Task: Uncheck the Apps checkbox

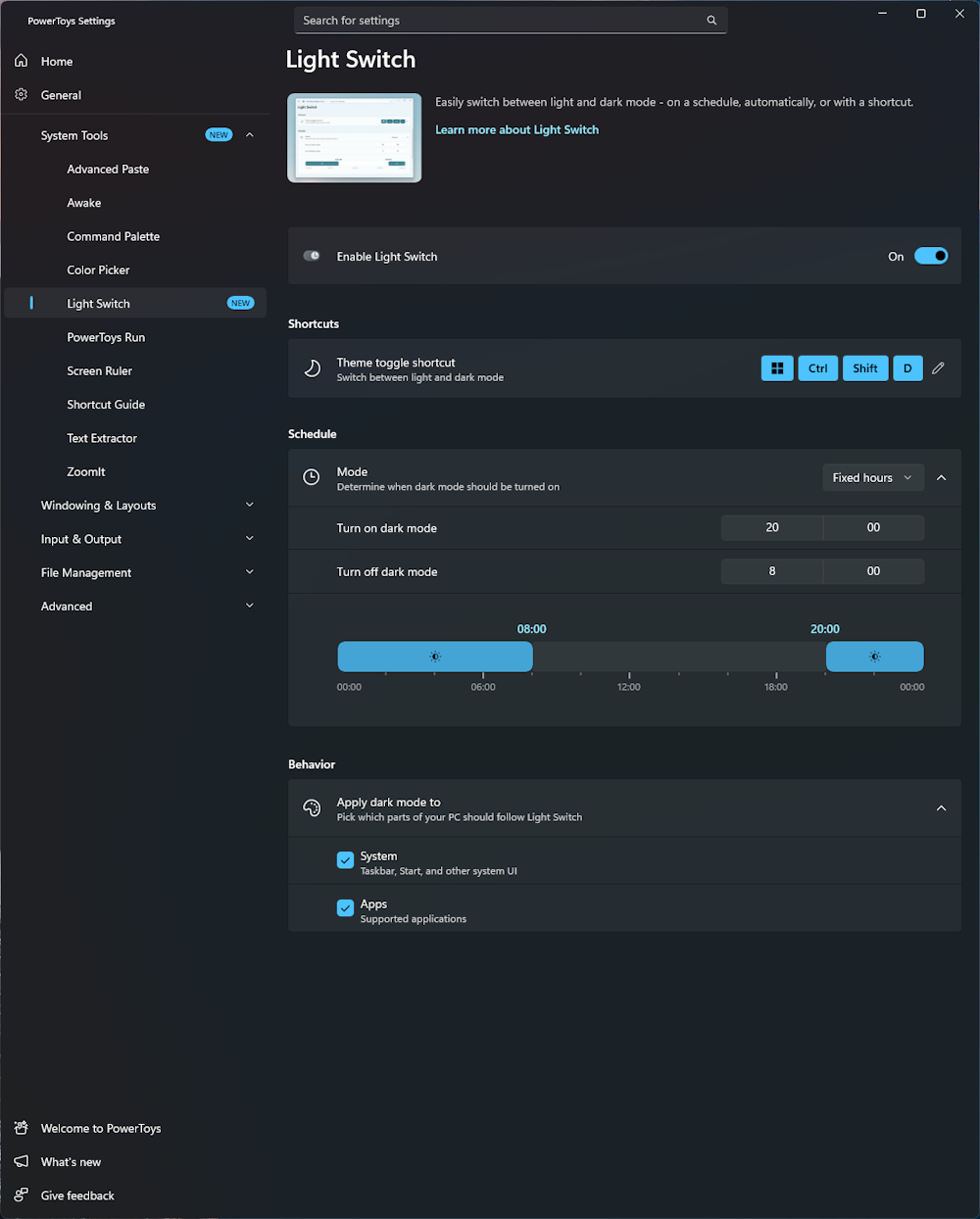Action: coord(345,908)
